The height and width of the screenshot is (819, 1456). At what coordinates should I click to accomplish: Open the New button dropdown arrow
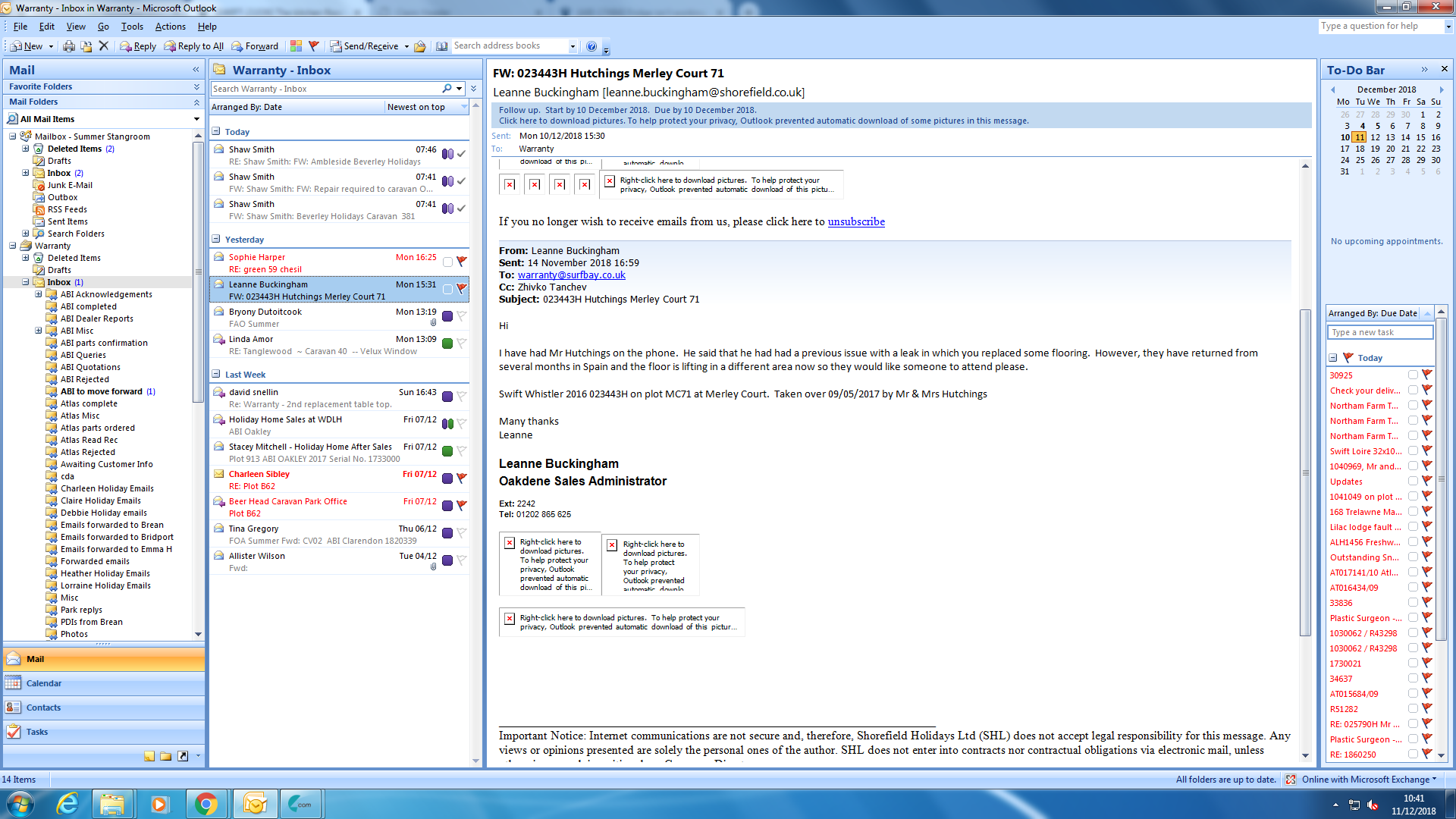pyautogui.click(x=51, y=46)
